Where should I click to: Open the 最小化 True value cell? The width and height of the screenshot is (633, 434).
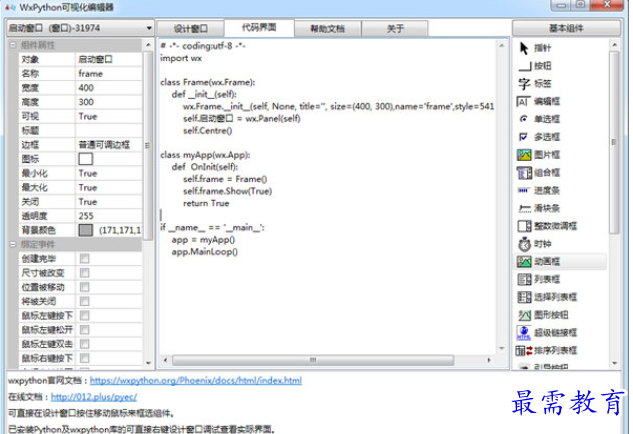click(109, 173)
